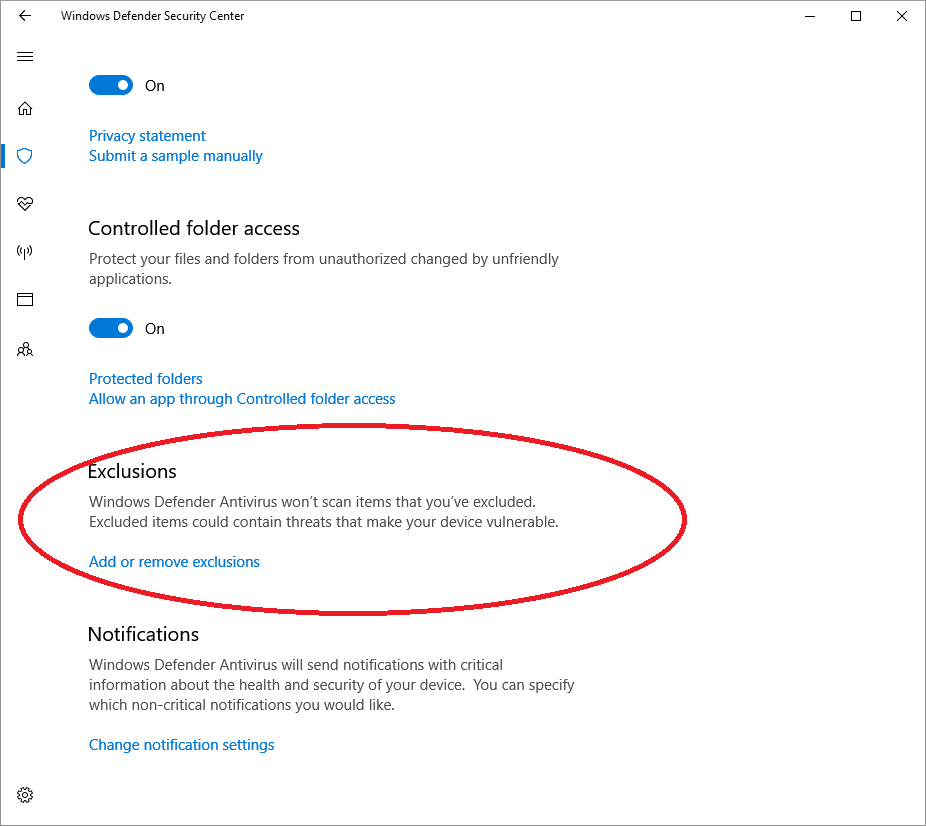Image resolution: width=926 pixels, height=826 pixels.
Task: Open Settings gear icon at bottom
Action: point(25,795)
